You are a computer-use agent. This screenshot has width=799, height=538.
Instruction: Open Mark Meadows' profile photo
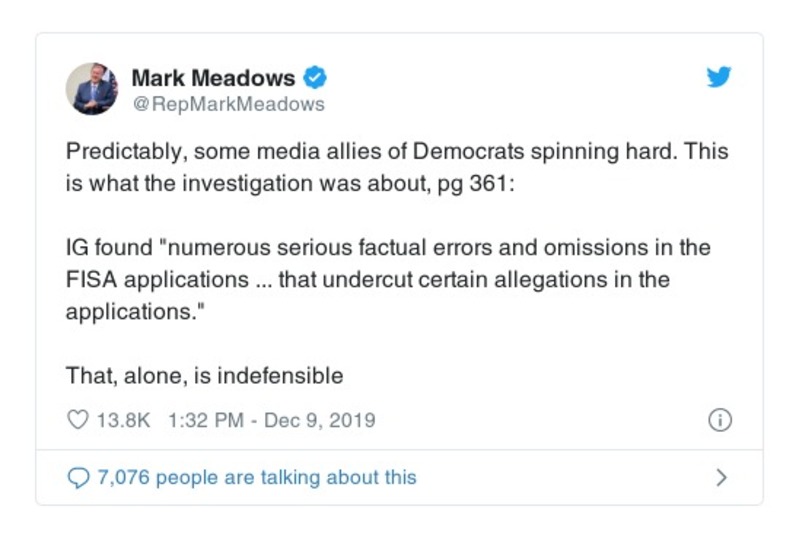92,89
